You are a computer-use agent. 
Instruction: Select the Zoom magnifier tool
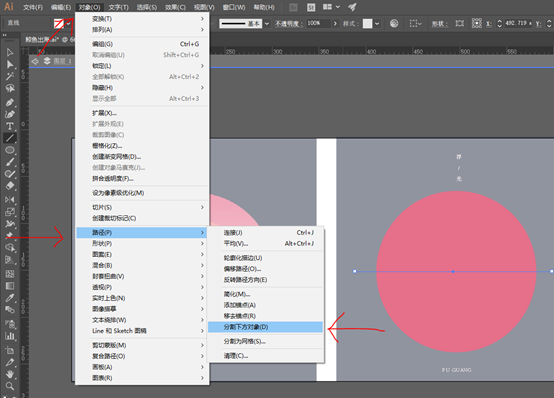tap(10, 386)
